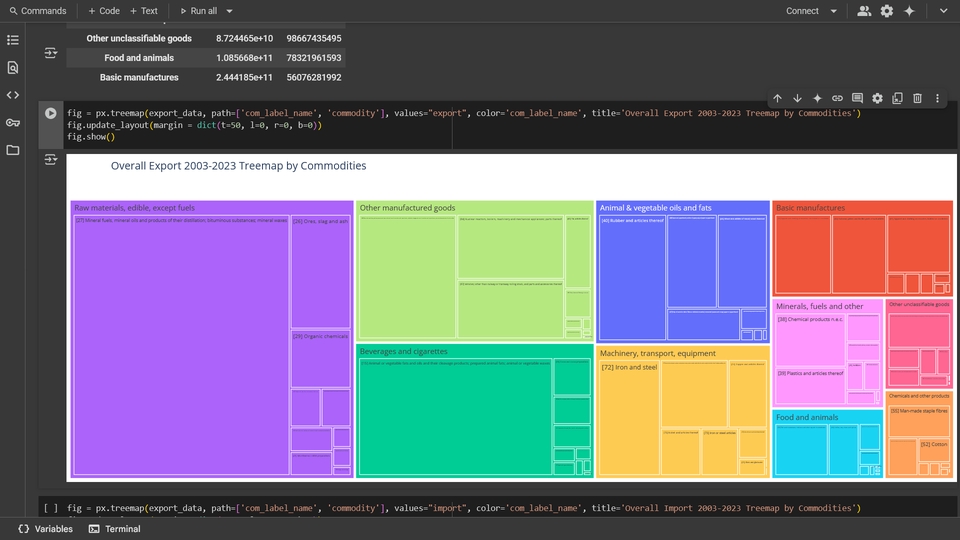Image resolution: width=960 pixels, height=540 pixels.
Task: Open more cell actions menu
Action: [937, 98]
